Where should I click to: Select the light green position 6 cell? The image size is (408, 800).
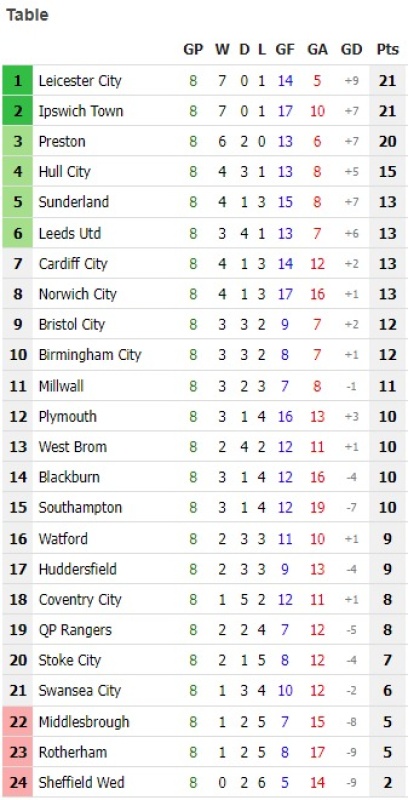[x=18, y=233]
